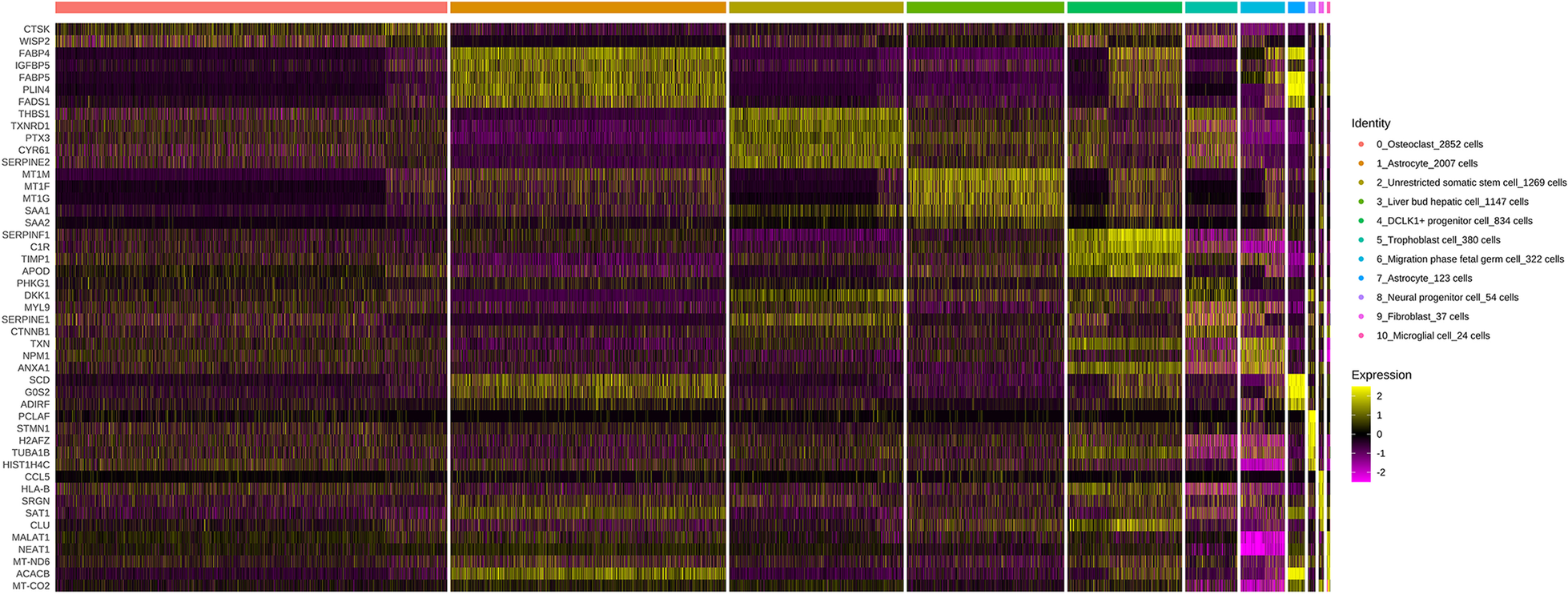Click the Expression yellow-to-magenta gradient color bar
The width and height of the screenshot is (1568, 594).
pyautogui.click(x=1361, y=435)
